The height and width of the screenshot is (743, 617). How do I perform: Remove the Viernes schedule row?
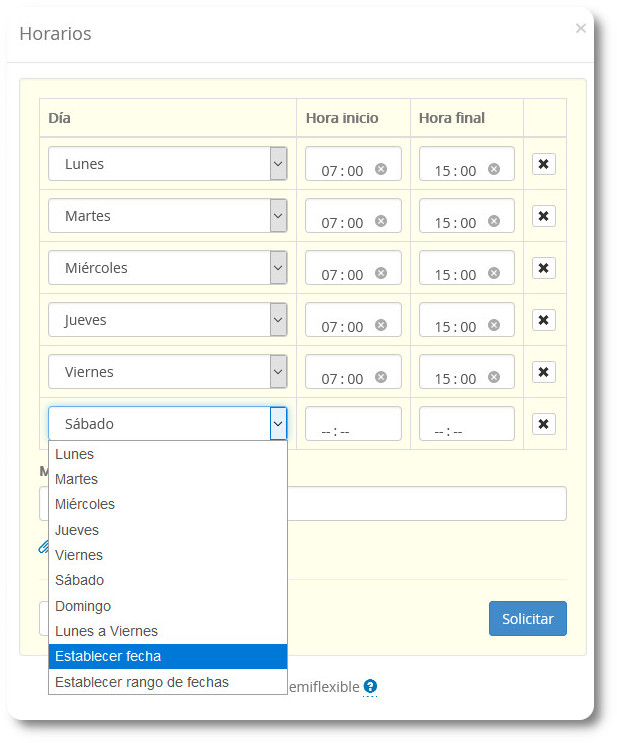coord(543,372)
